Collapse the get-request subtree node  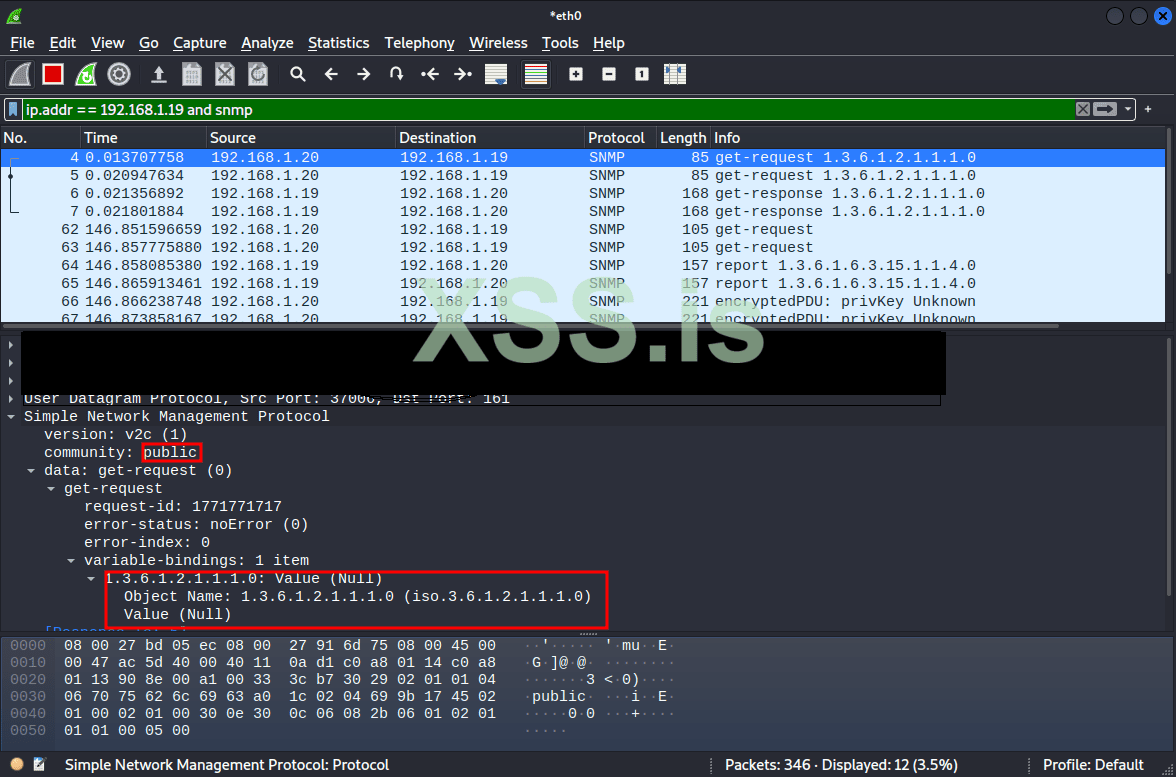pos(51,489)
